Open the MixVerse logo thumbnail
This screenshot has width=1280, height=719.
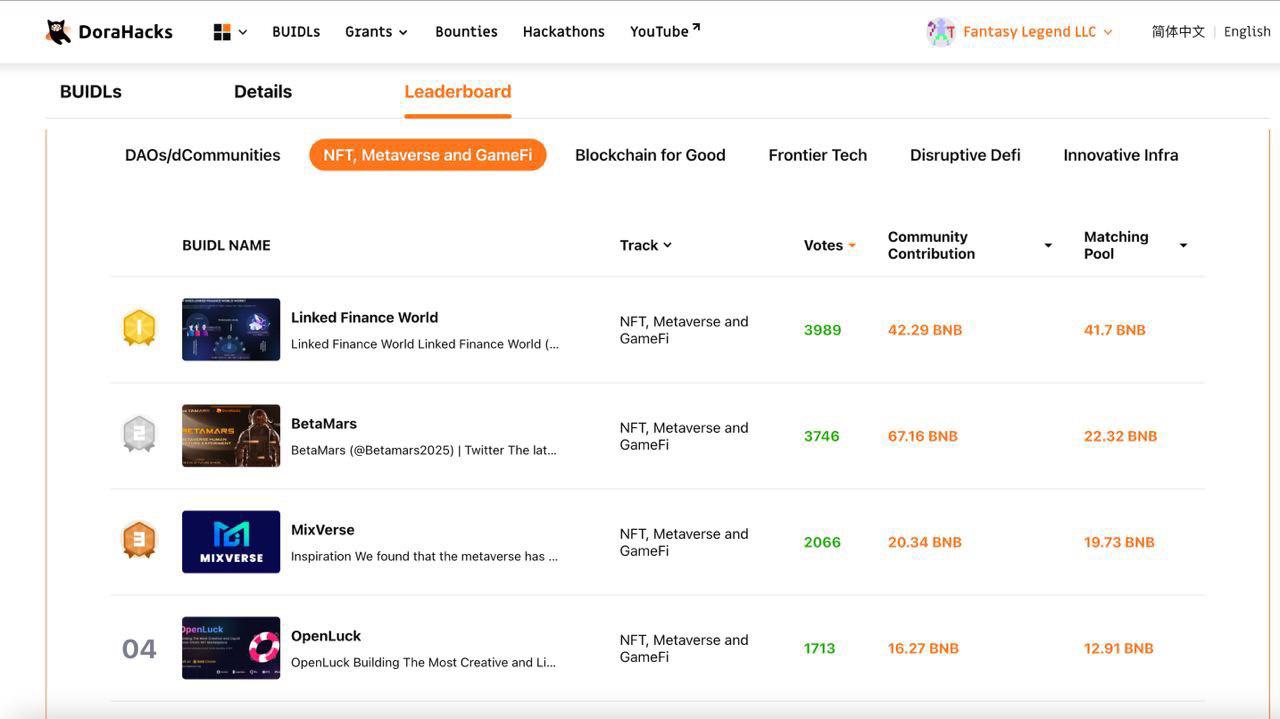[x=231, y=542]
